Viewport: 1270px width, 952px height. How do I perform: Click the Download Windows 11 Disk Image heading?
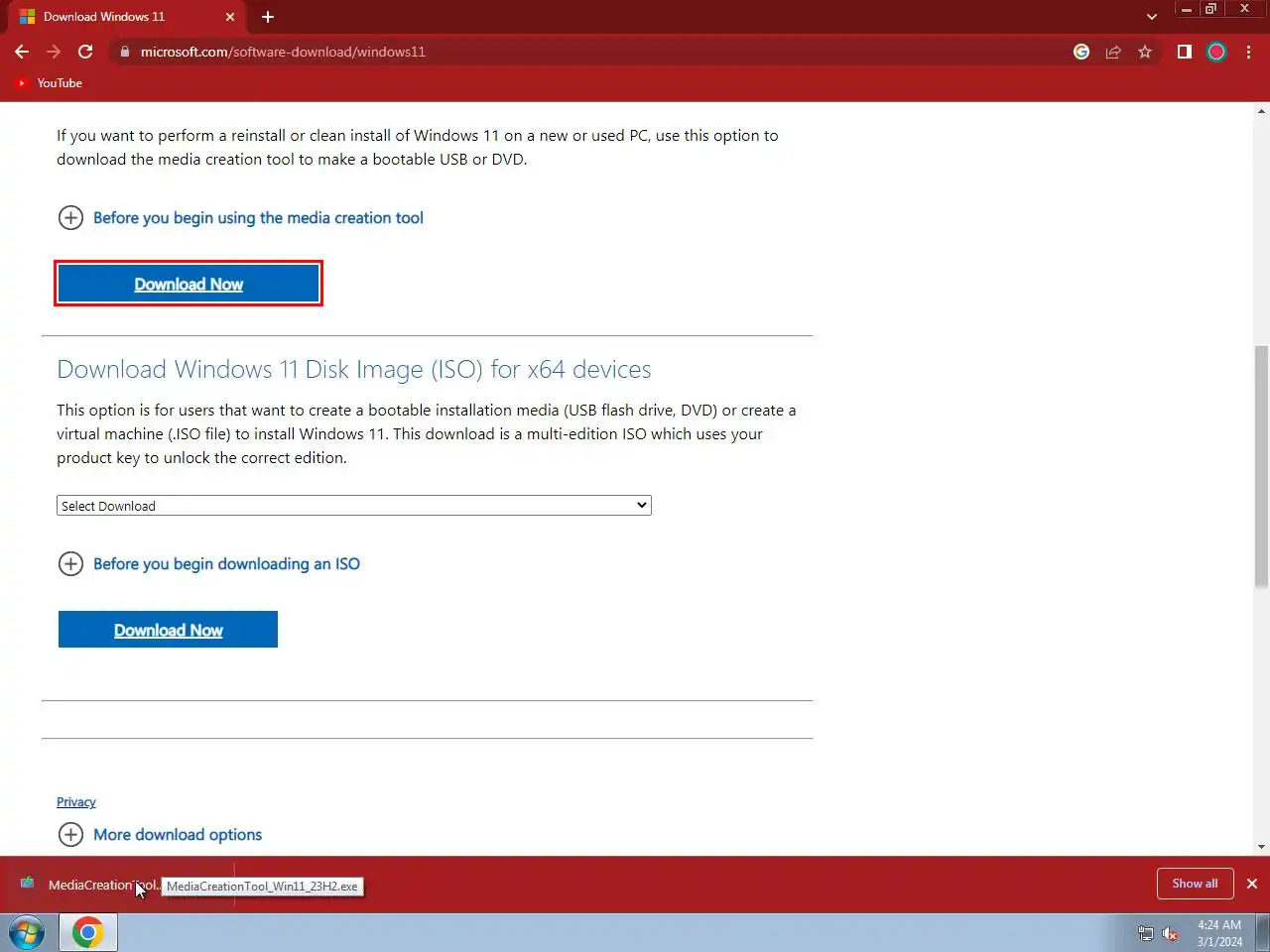coord(354,369)
